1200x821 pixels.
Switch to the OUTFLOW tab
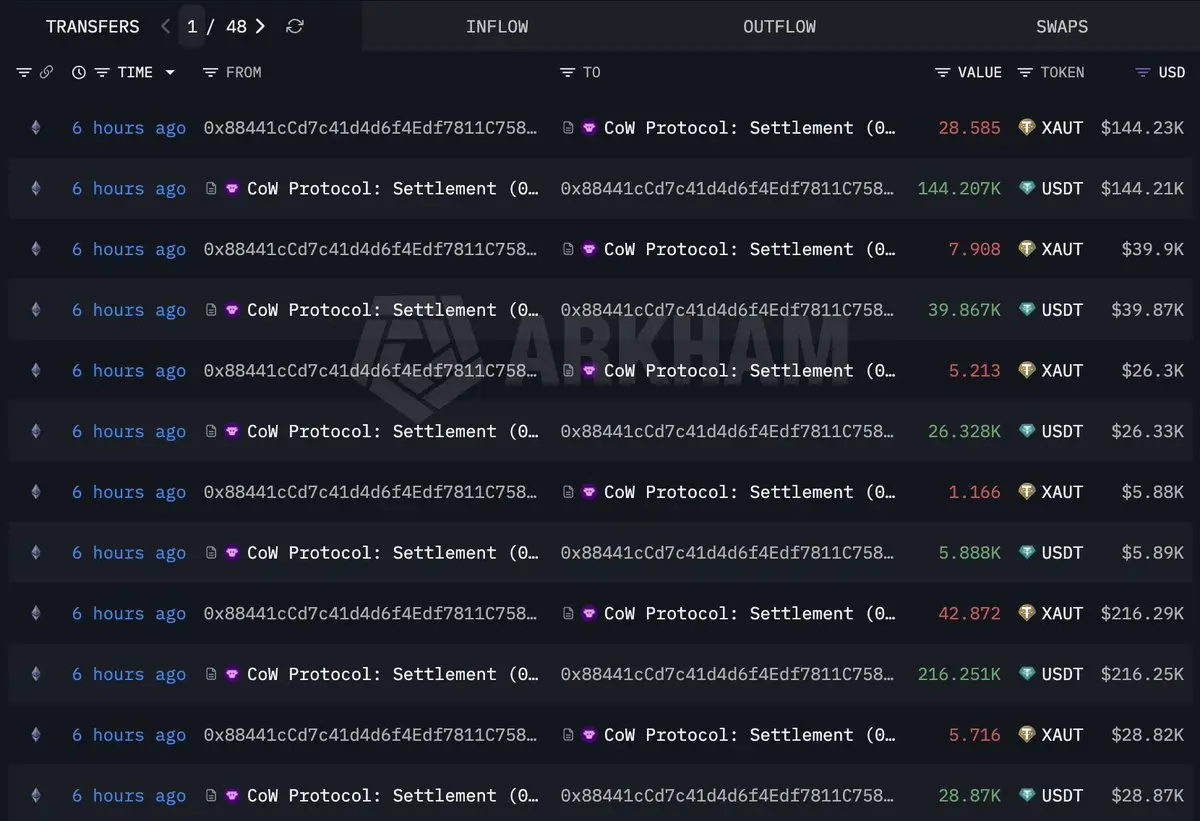(779, 27)
